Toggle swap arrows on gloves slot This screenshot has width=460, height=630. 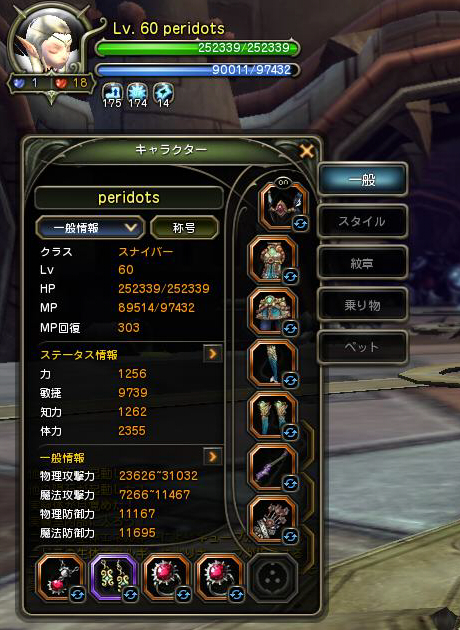coord(290,433)
